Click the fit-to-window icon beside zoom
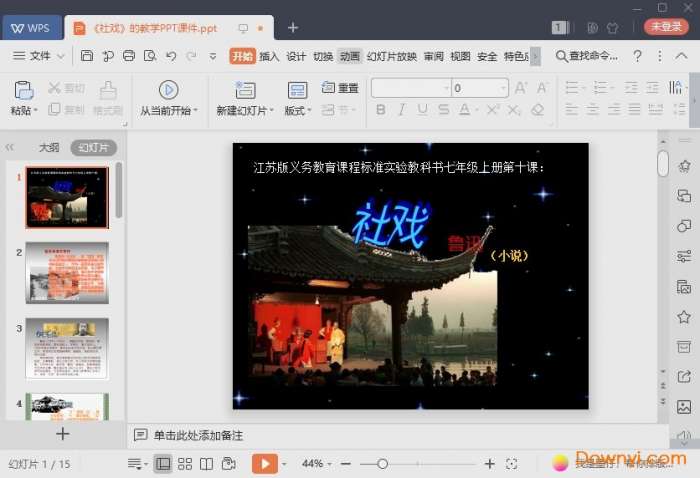 512,464
